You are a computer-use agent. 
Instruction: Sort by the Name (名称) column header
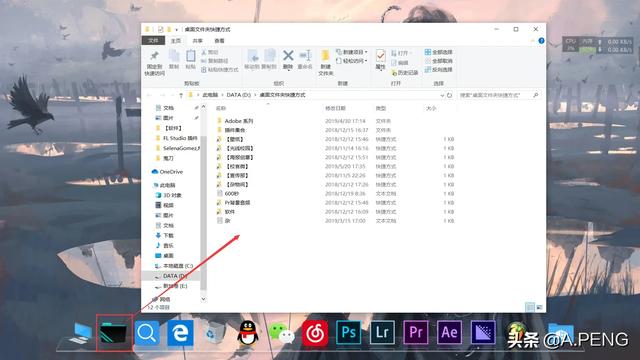pyautogui.click(x=221, y=109)
